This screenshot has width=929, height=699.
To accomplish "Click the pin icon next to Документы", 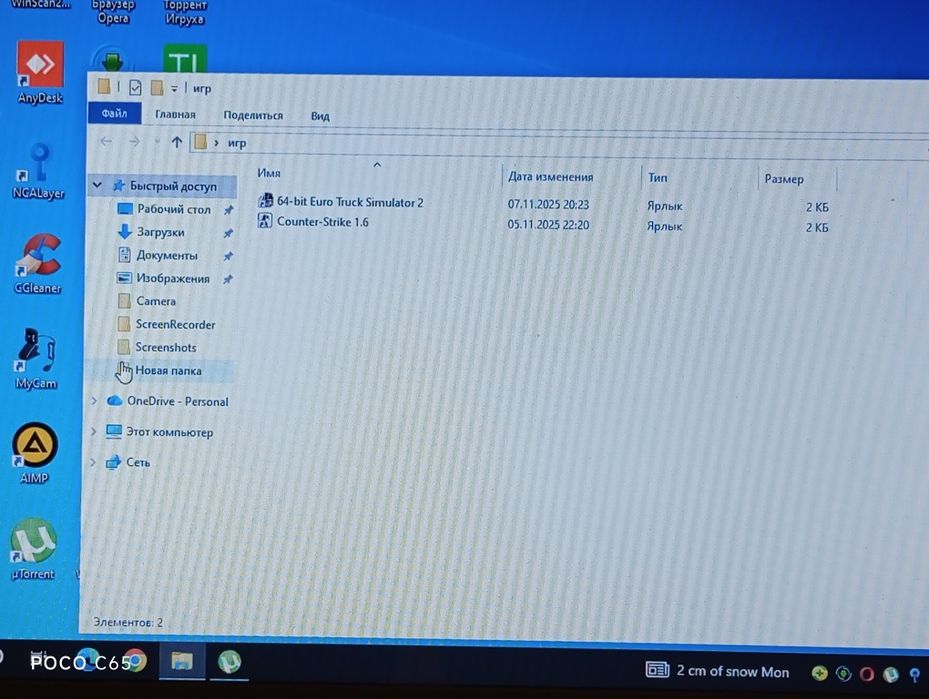I will (x=228, y=256).
